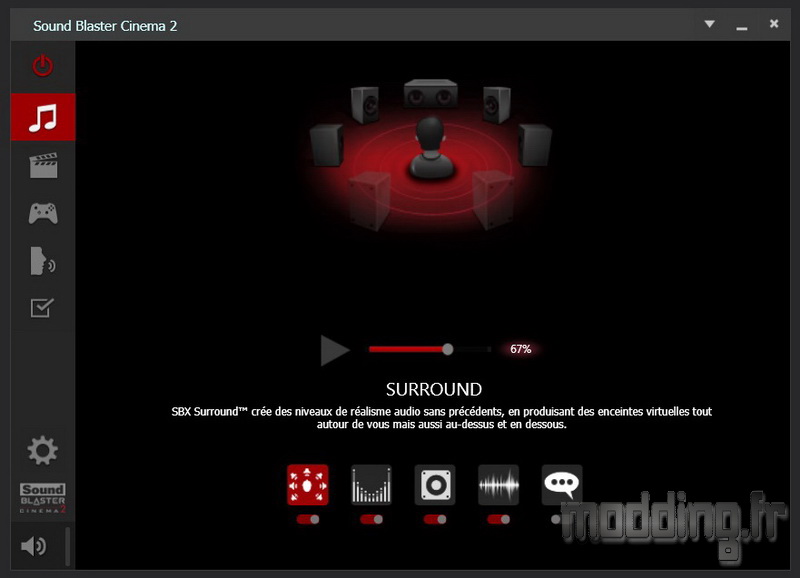Click the 67% surround level value
800x578 pixels.
(520, 349)
